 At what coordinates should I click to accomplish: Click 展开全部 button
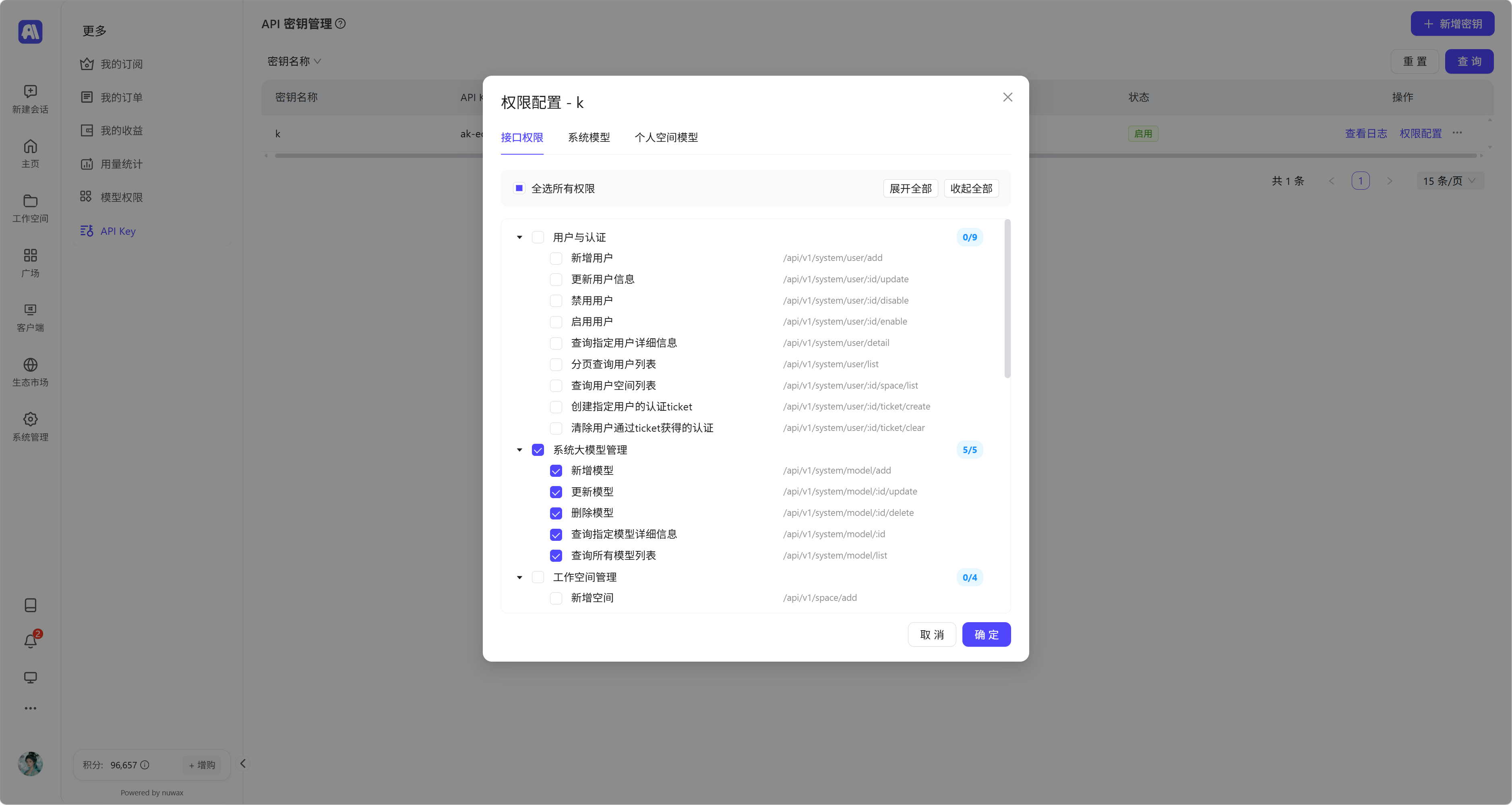pyautogui.click(x=910, y=188)
